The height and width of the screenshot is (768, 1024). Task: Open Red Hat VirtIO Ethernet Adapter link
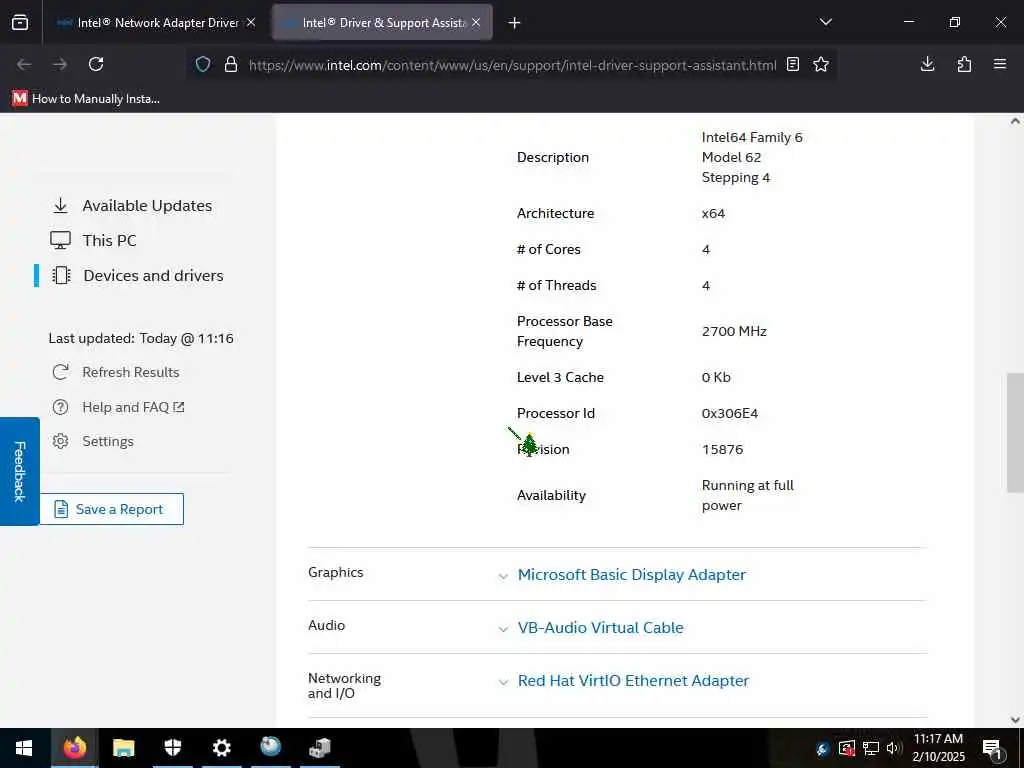[x=633, y=680]
